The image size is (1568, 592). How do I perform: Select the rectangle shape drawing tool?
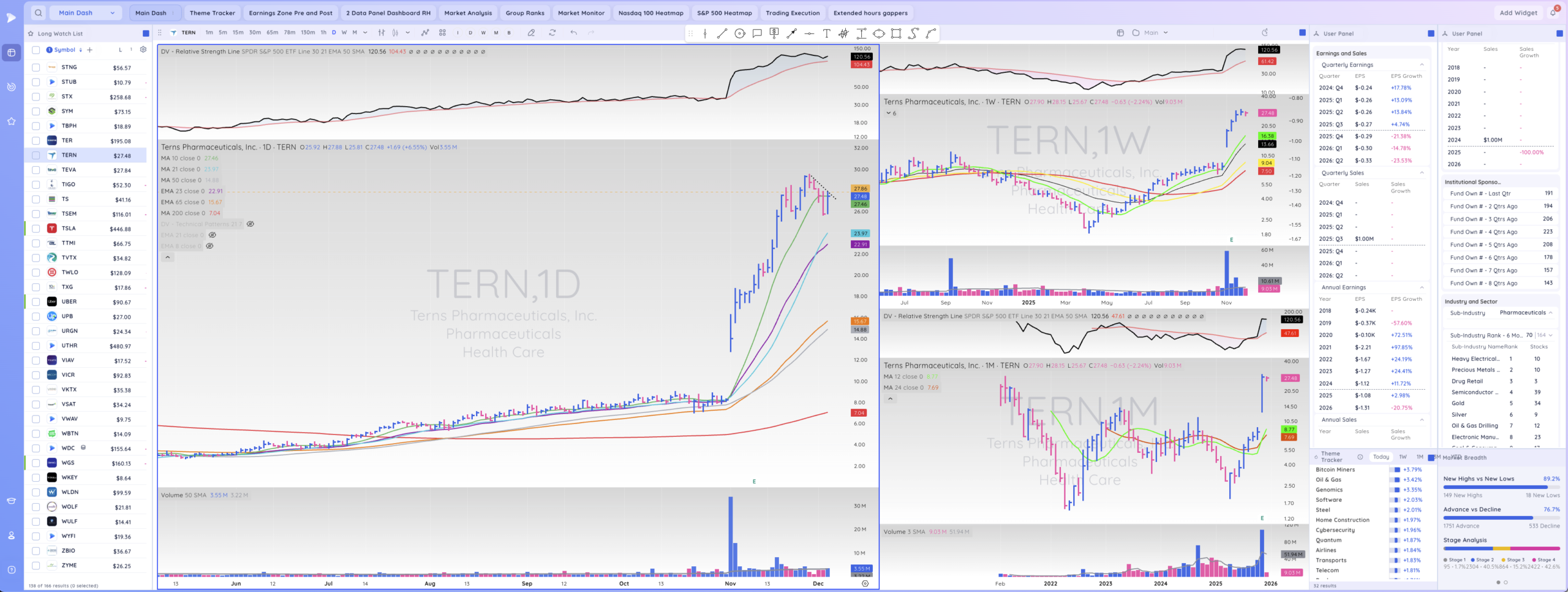click(x=896, y=33)
